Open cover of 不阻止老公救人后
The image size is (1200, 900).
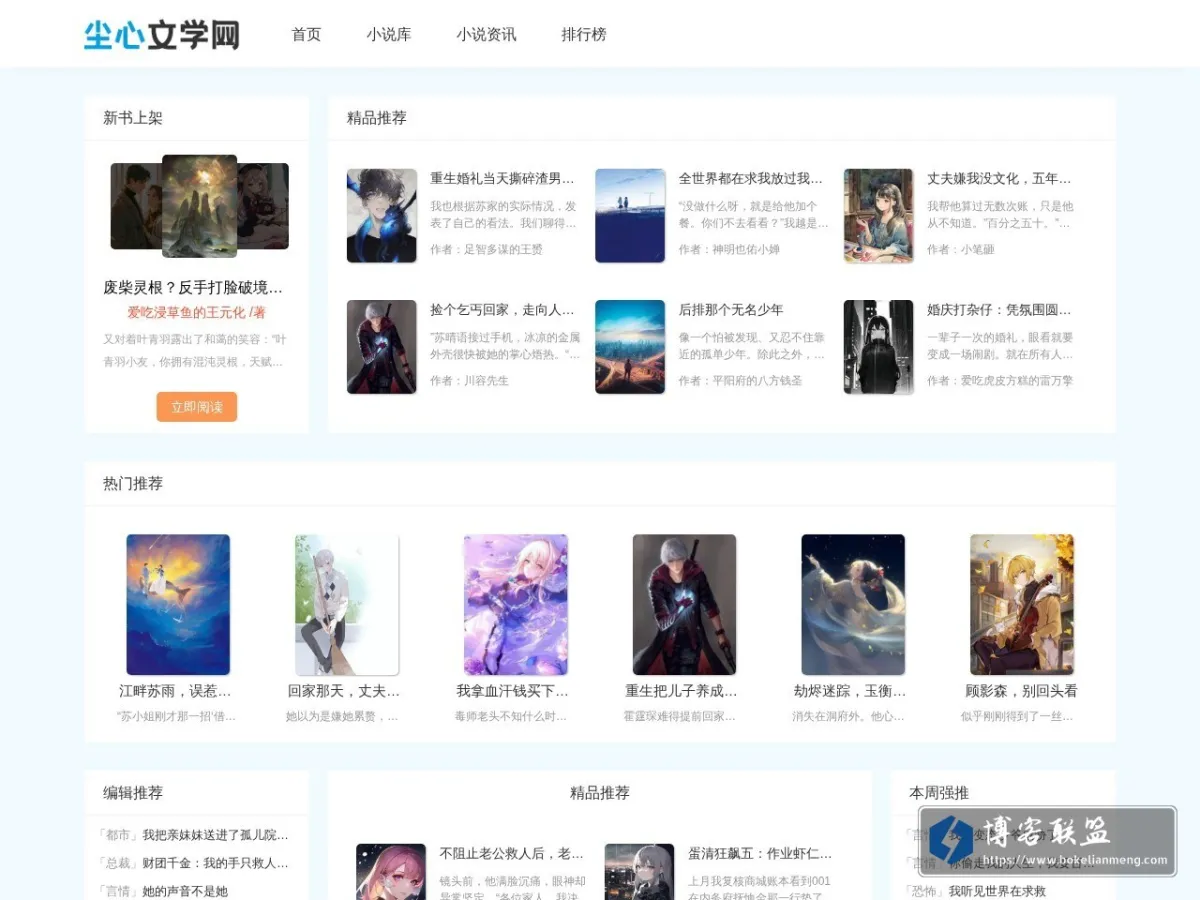pos(391,872)
